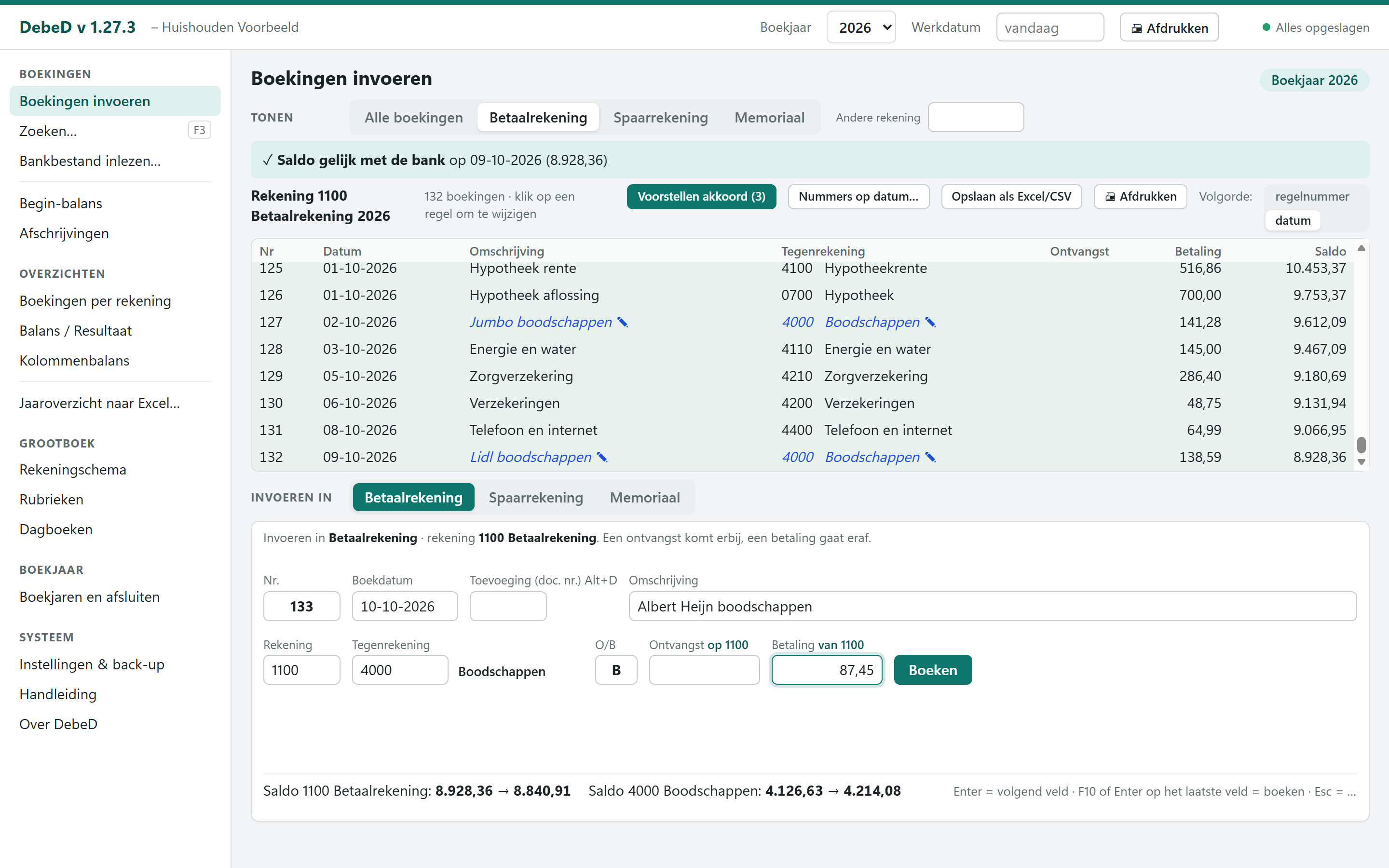Viewport: 1389px width, 868px height.
Task: Click the bookings table scrollbar thumb
Action: [x=1361, y=445]
